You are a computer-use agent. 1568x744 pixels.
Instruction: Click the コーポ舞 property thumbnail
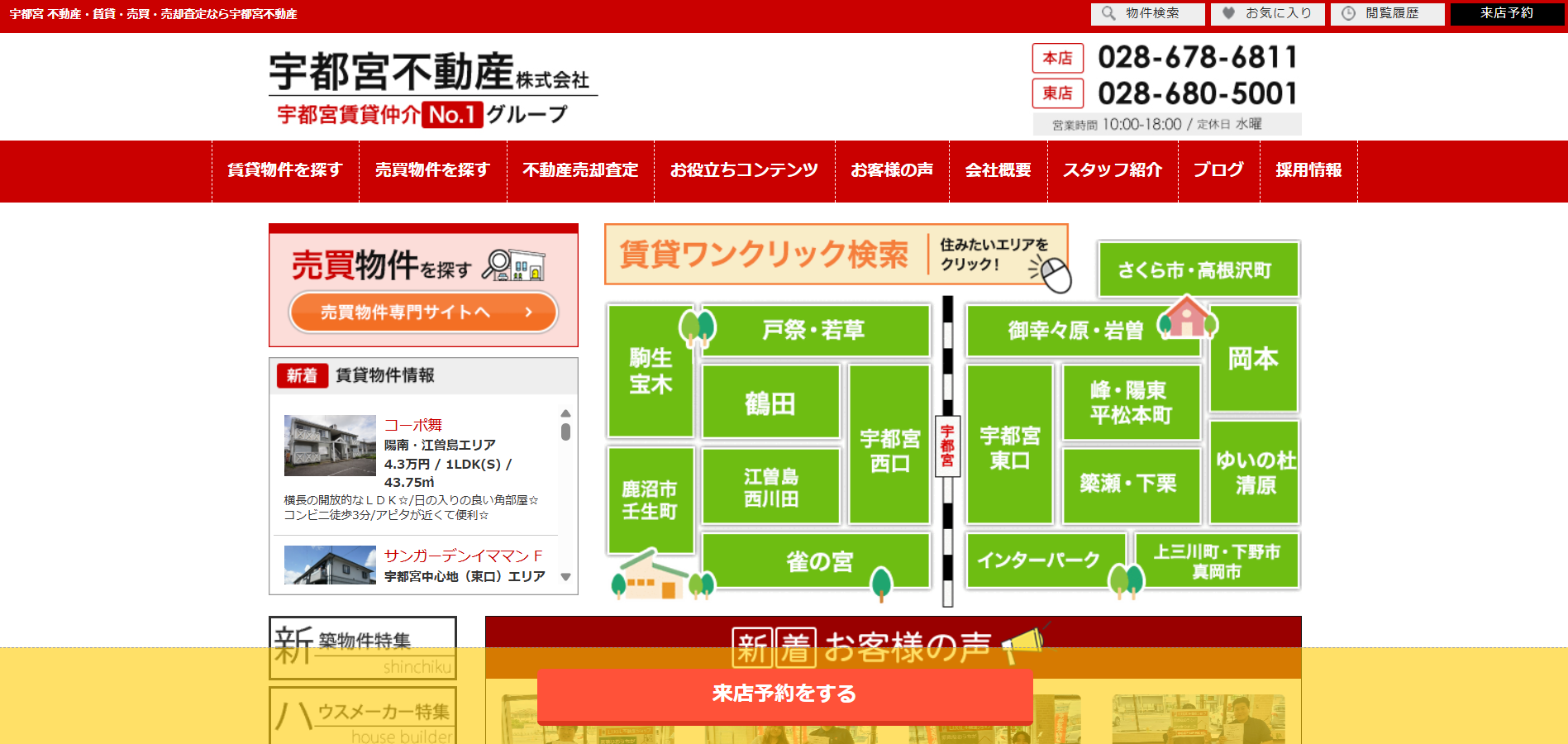pos(330,446)
